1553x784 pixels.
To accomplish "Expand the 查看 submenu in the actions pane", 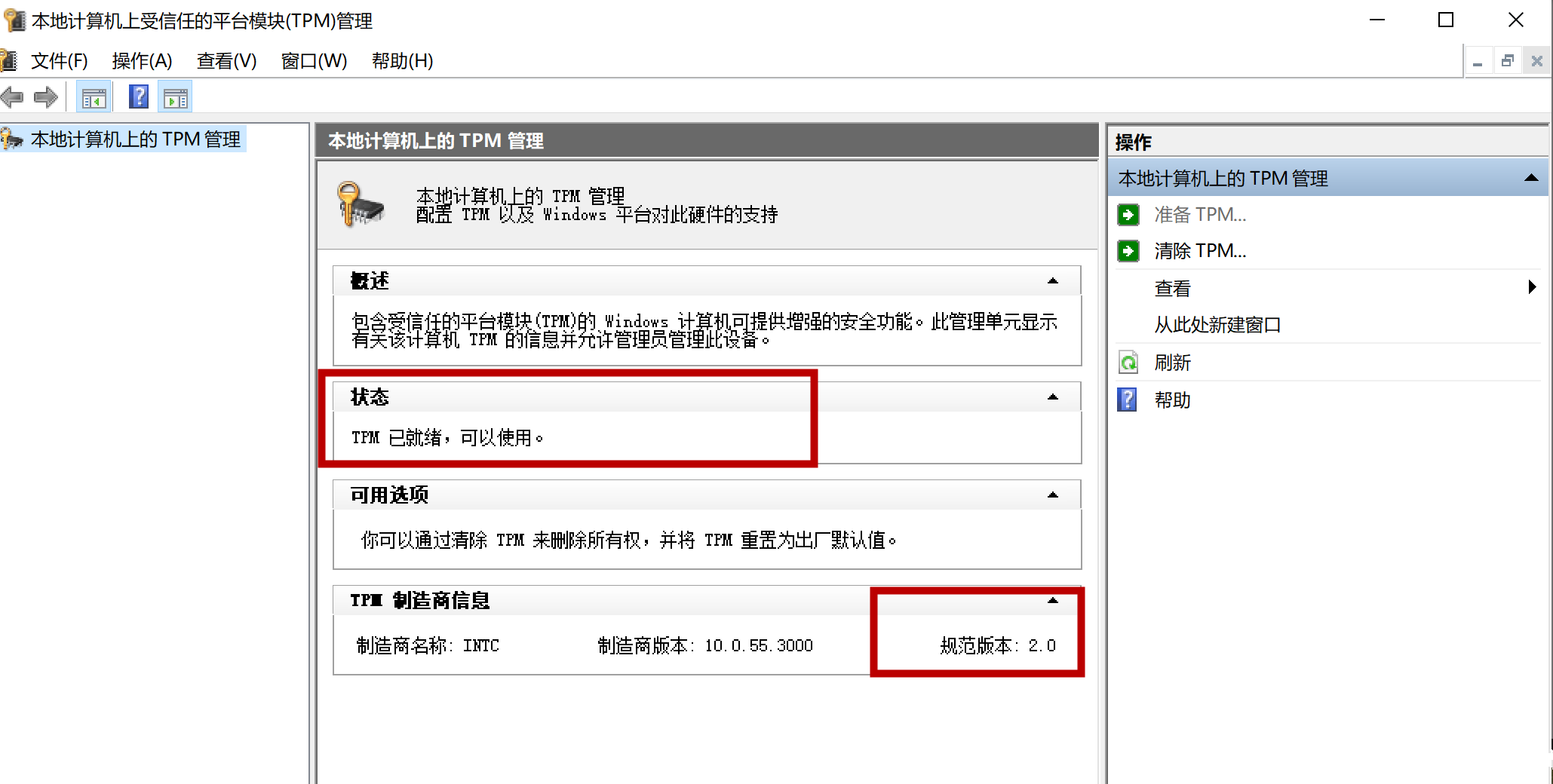I will click(x=1532, y=287).
